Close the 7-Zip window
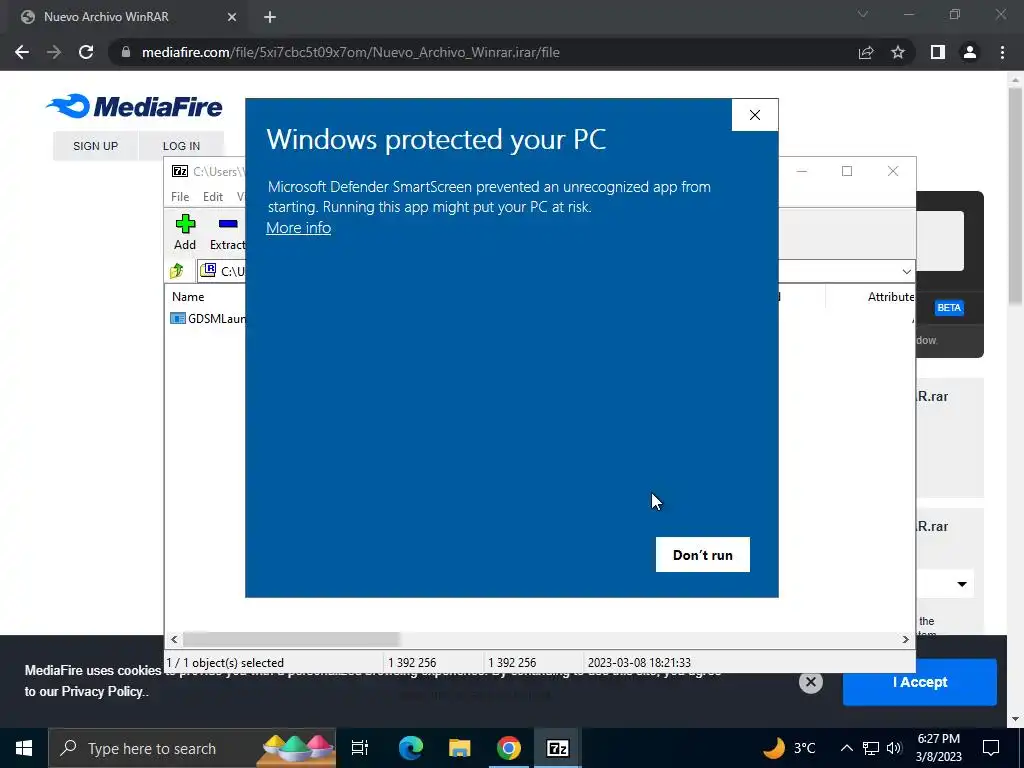 pyautogui.click(x=893, y=171)
